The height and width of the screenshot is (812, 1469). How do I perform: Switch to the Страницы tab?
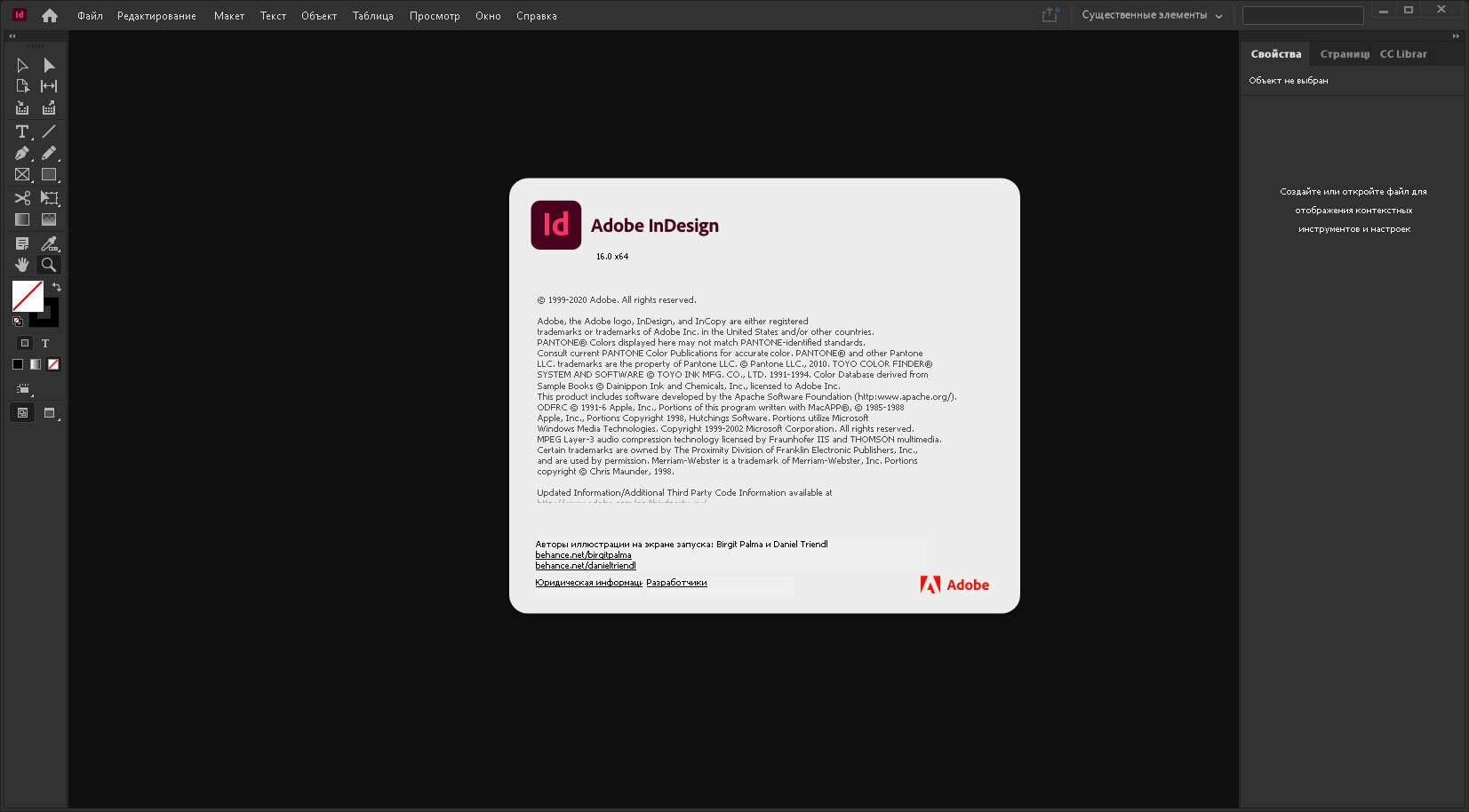[1344, 54]
